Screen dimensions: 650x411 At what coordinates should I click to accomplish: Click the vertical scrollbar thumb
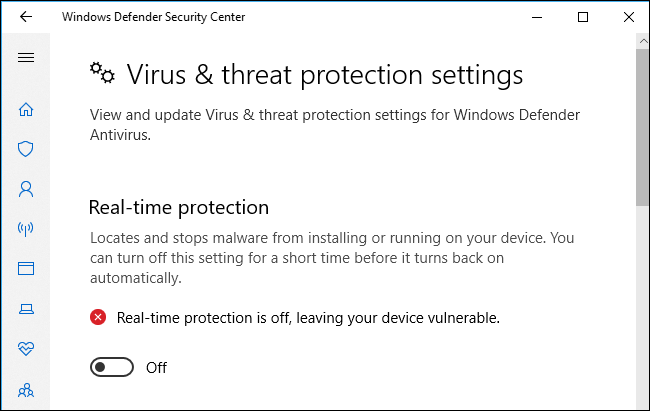643,127
